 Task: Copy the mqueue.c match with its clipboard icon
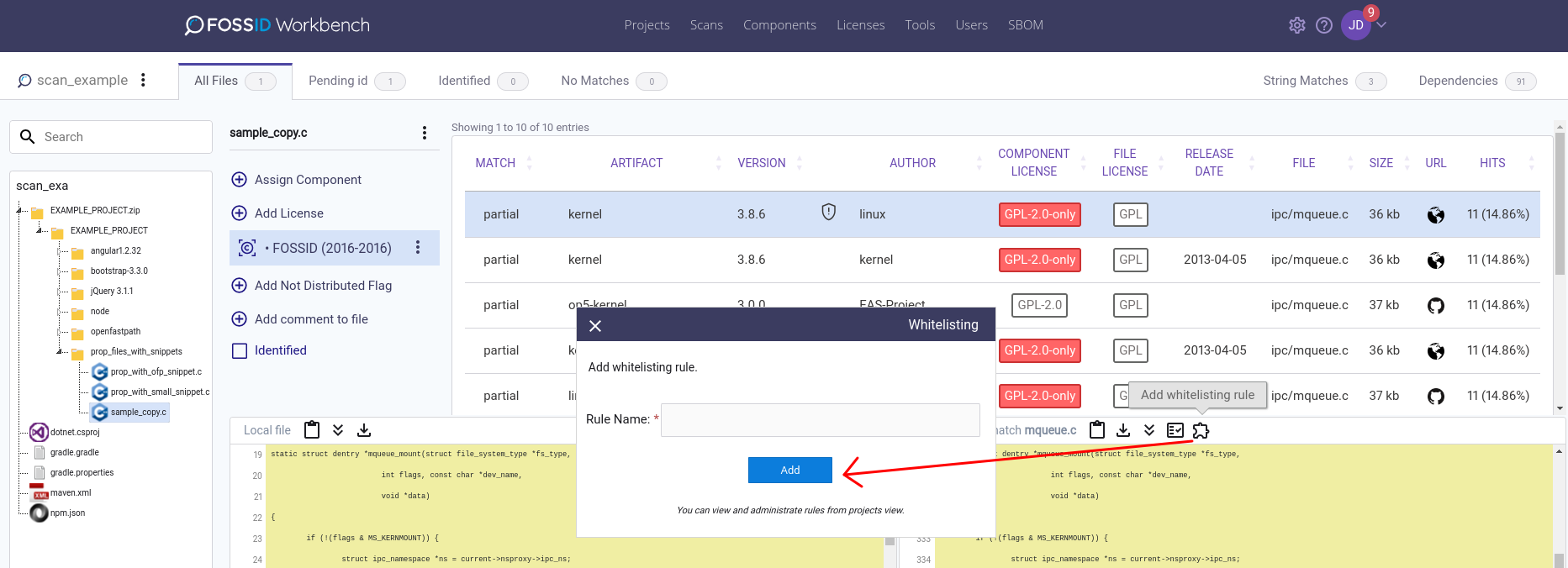(1097, 430)
